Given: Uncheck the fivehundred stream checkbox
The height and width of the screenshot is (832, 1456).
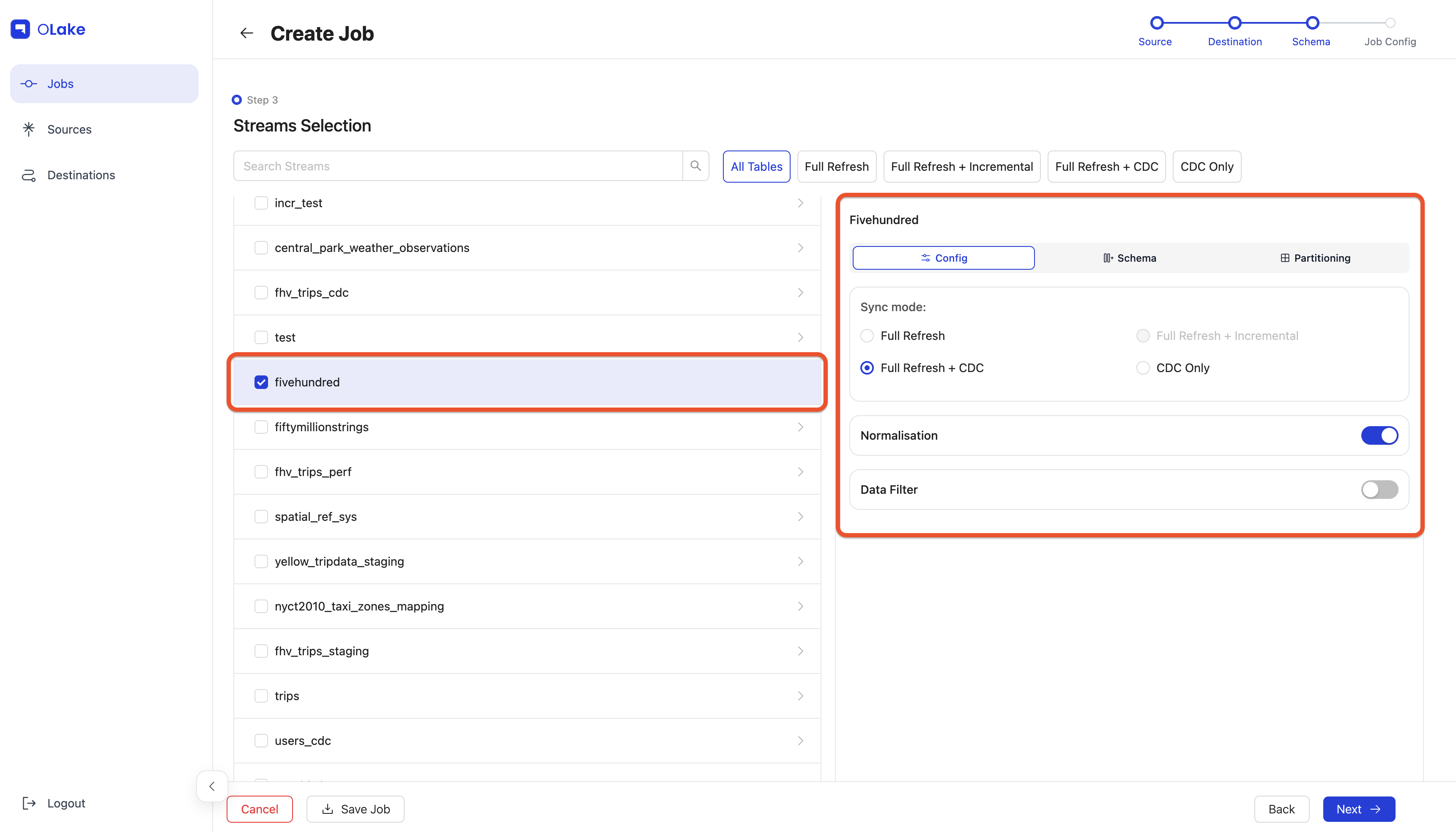Looking at the screenshot, I should point(261,382).
